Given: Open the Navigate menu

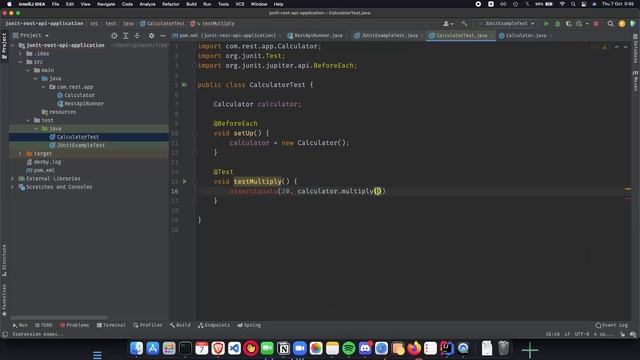Looking at the screenshot, I should tap(106, 4).
